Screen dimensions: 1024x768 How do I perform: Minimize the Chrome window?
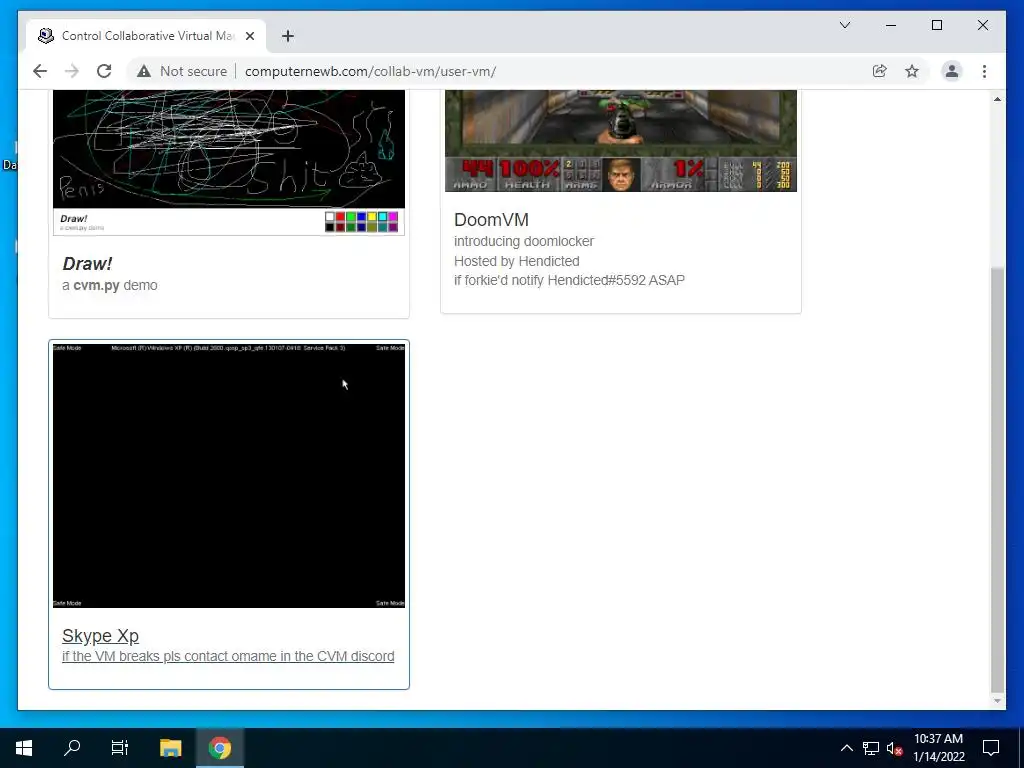[891, 25]
